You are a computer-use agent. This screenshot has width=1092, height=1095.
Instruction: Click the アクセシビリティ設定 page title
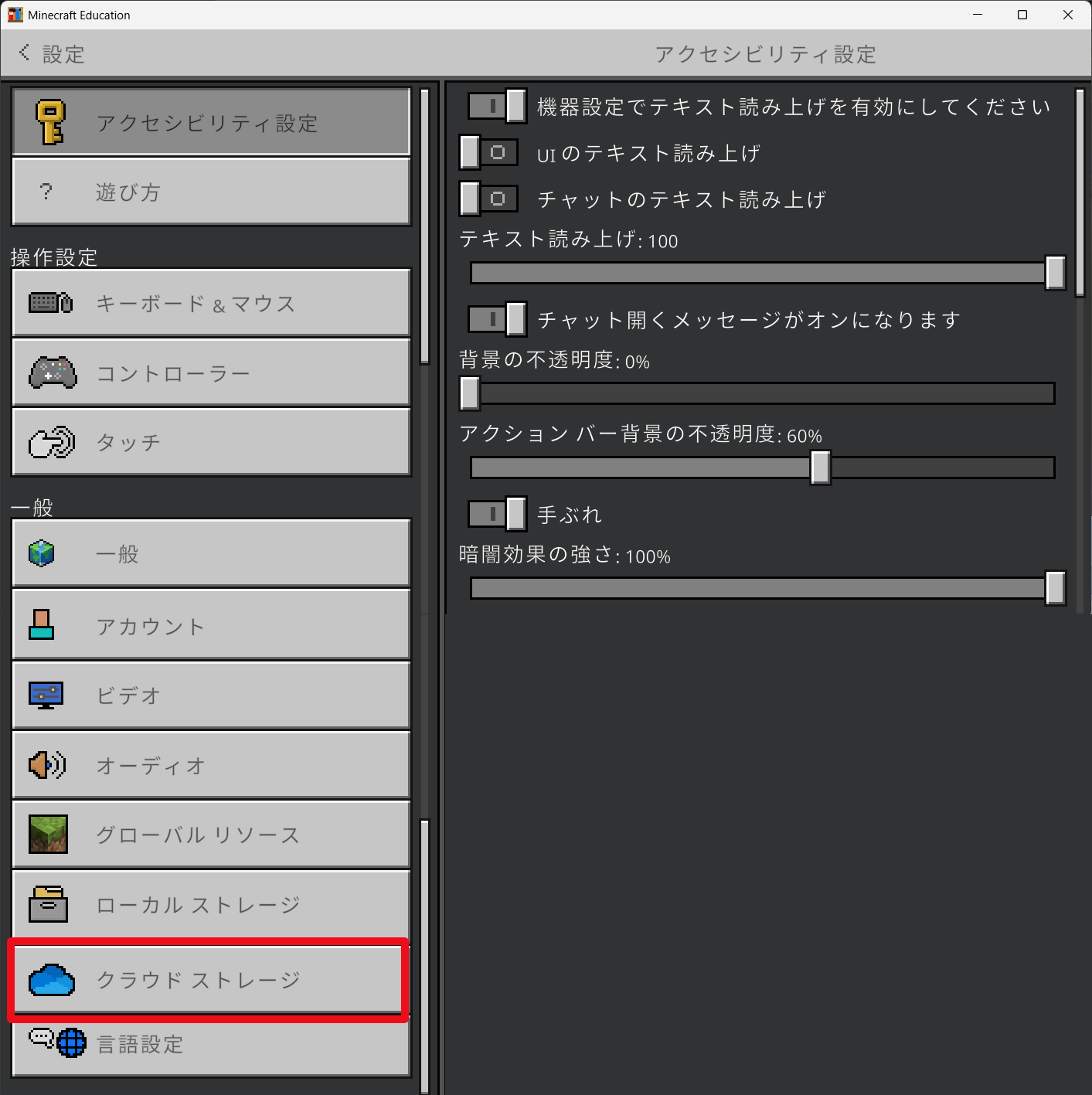click(766, 54)
